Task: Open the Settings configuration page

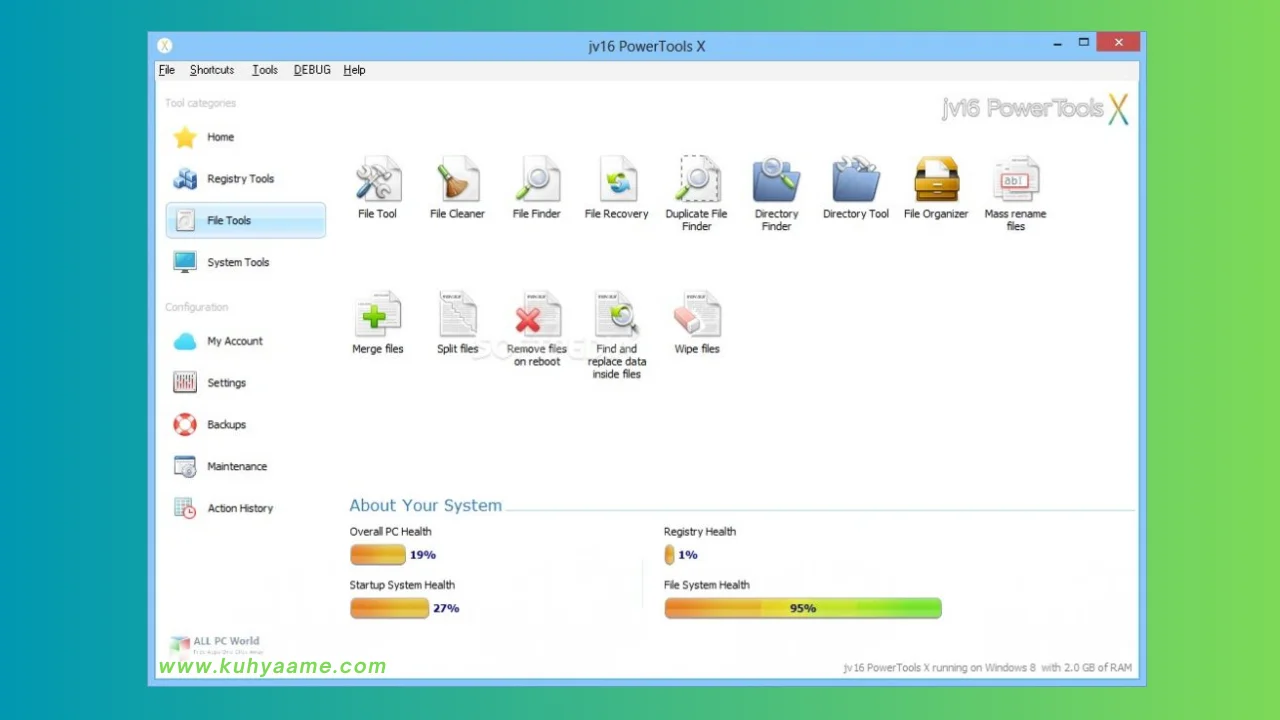Action: 246,383
